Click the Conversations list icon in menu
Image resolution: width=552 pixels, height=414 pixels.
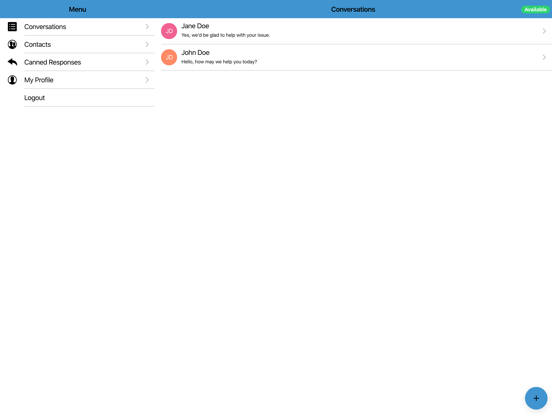click(x=12, y=27)
